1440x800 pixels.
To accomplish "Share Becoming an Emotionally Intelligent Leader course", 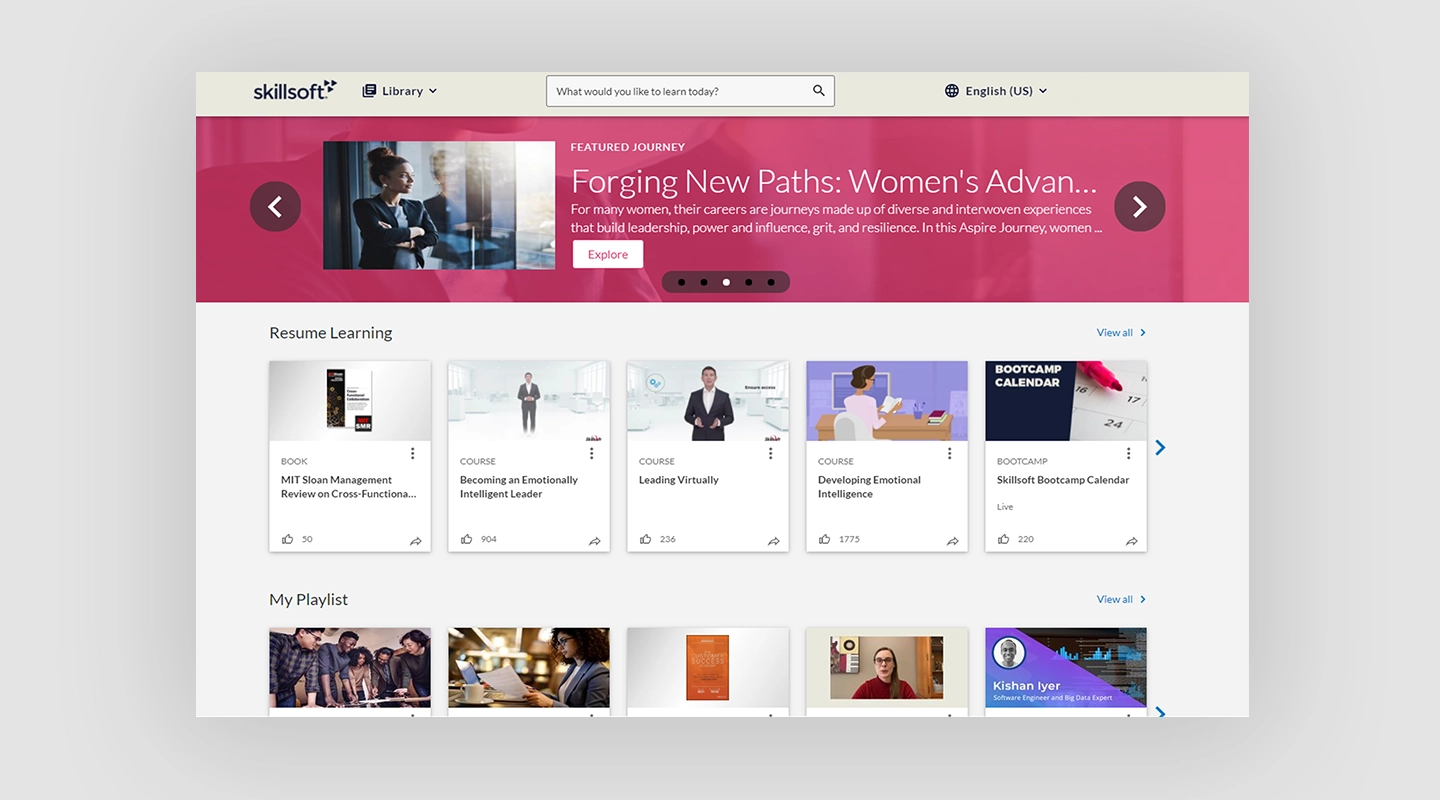I will (x=595, y=541).
